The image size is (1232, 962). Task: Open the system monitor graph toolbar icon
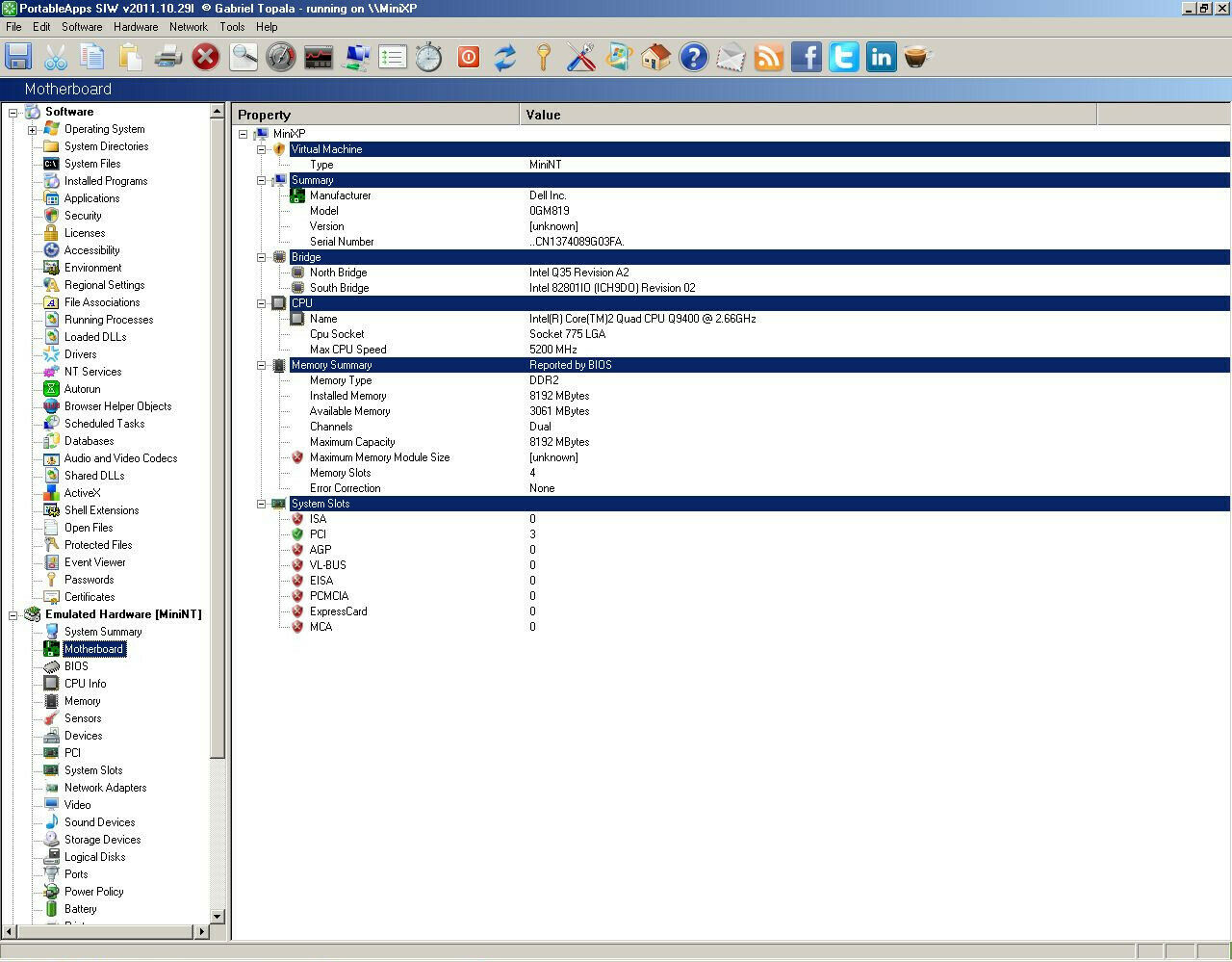point(319,57)
